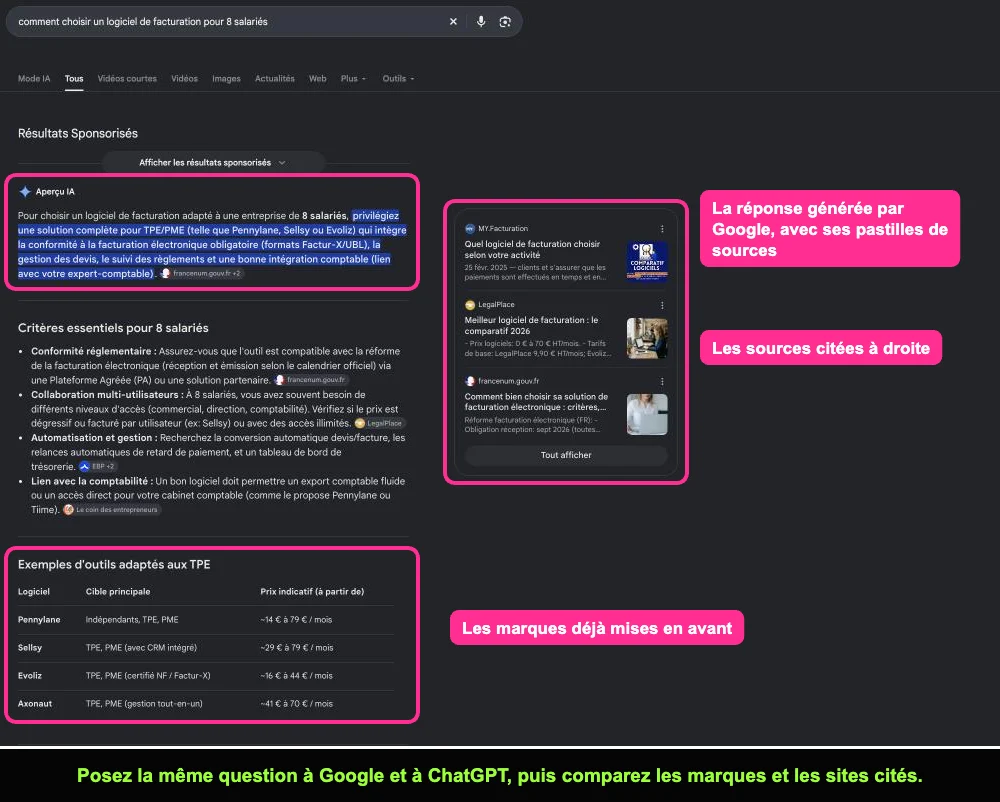Image resolution: width=1000 pixels, height=802 pixels.
Task: Click the LegalPlace site favicon
Action: point(470,305)
